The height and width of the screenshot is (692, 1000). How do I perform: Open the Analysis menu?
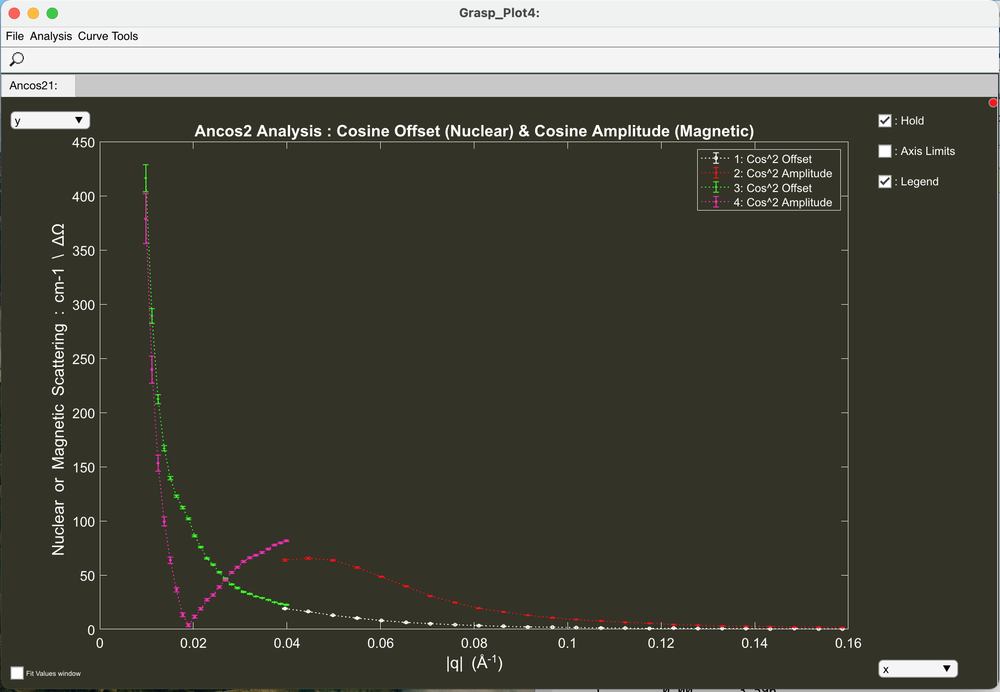[51, 36]
